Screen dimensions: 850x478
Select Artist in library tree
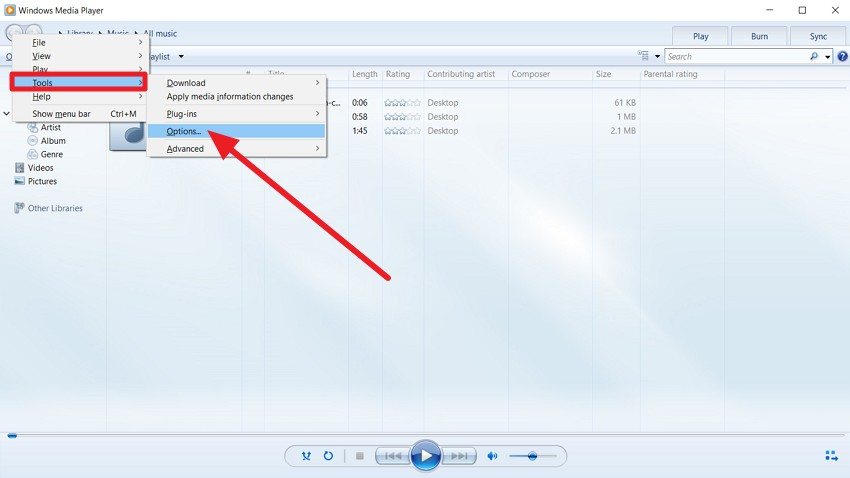click(50, 127)
